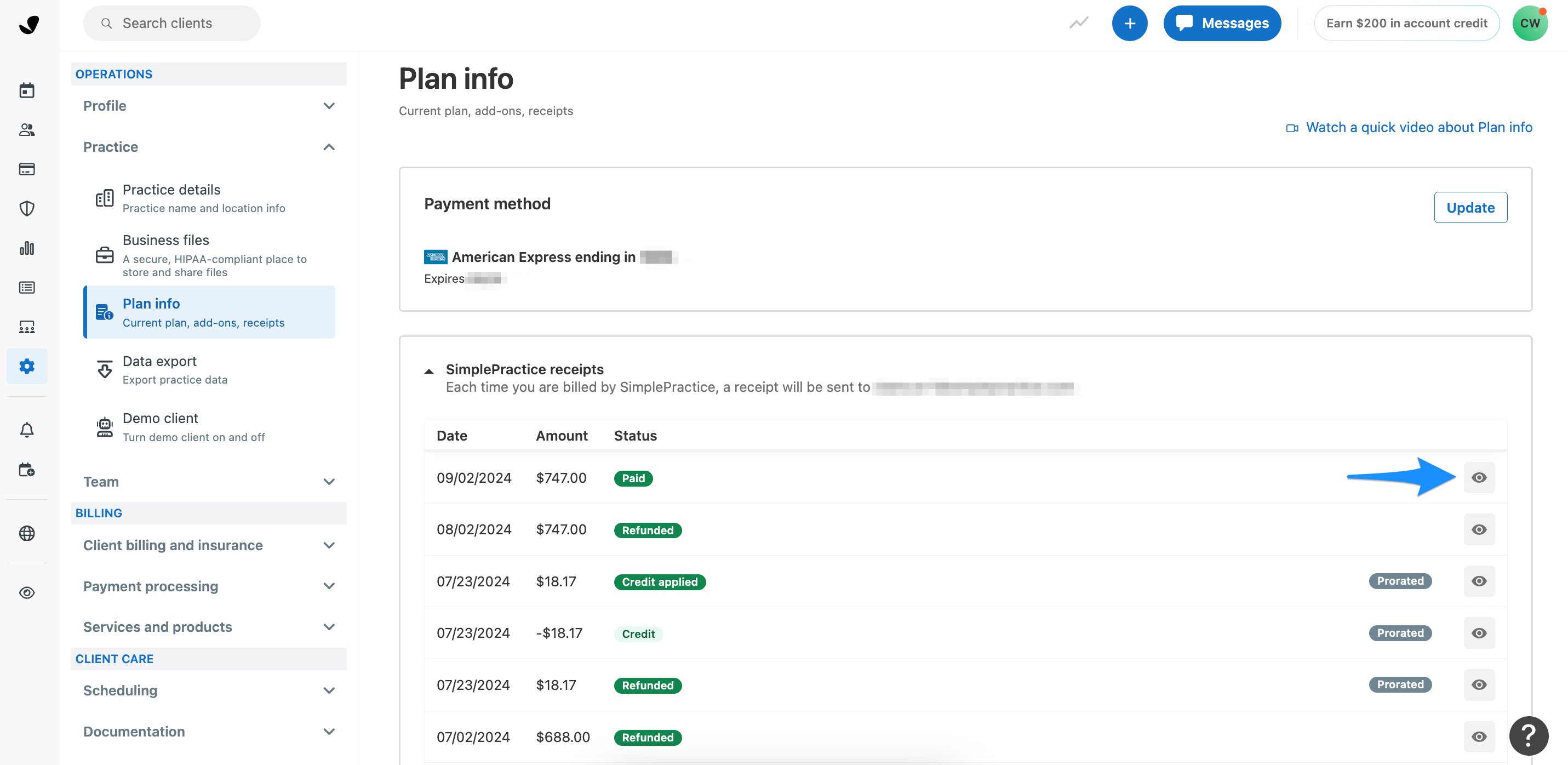Expand the Documentation section
The width and height of the screenshot is (1568, 765).
pyautogui.click(x=209, y=732)
